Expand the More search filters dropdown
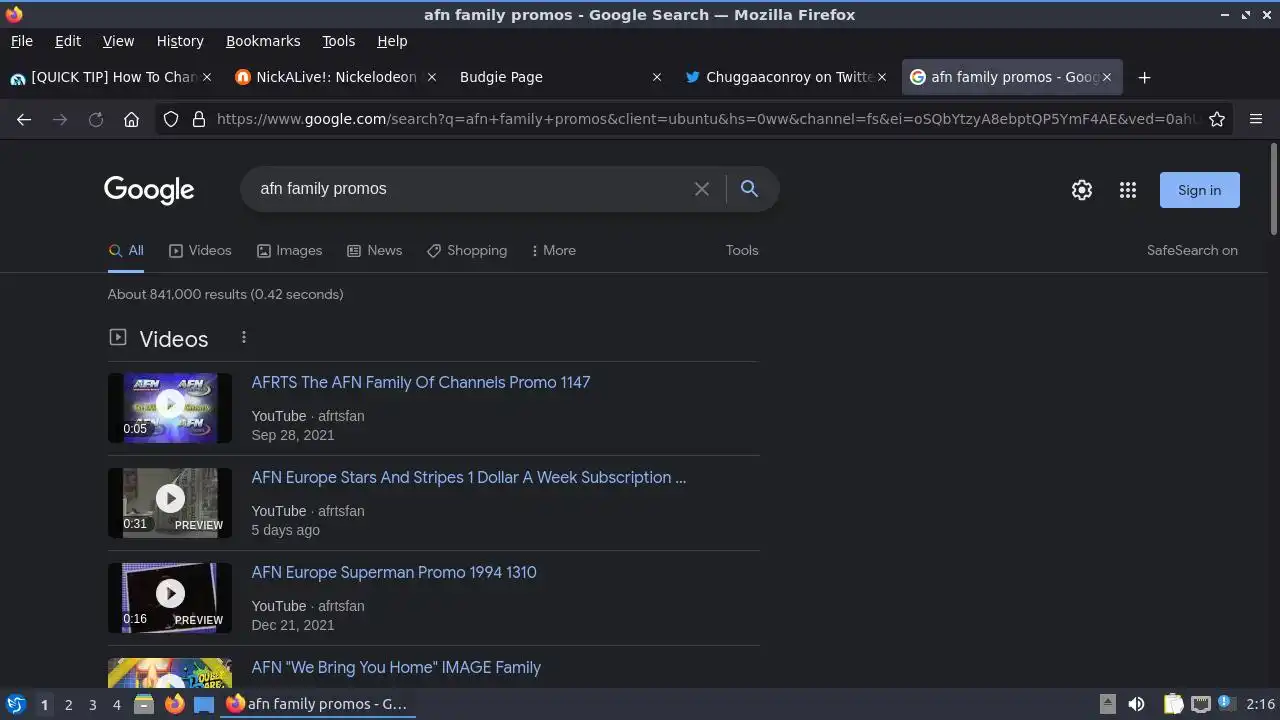The width and height of the screenshot is (1280, 720). click(554, 250)
